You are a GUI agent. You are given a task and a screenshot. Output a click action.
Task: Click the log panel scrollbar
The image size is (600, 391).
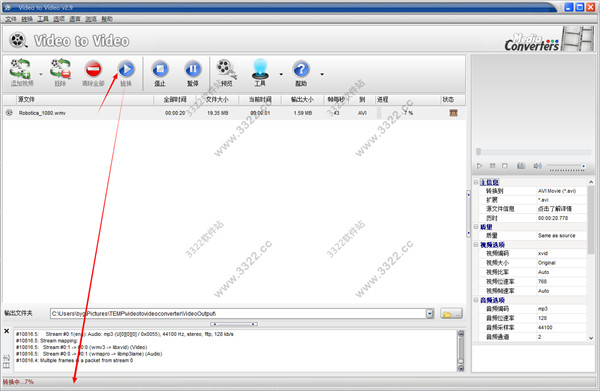[461, 351]
